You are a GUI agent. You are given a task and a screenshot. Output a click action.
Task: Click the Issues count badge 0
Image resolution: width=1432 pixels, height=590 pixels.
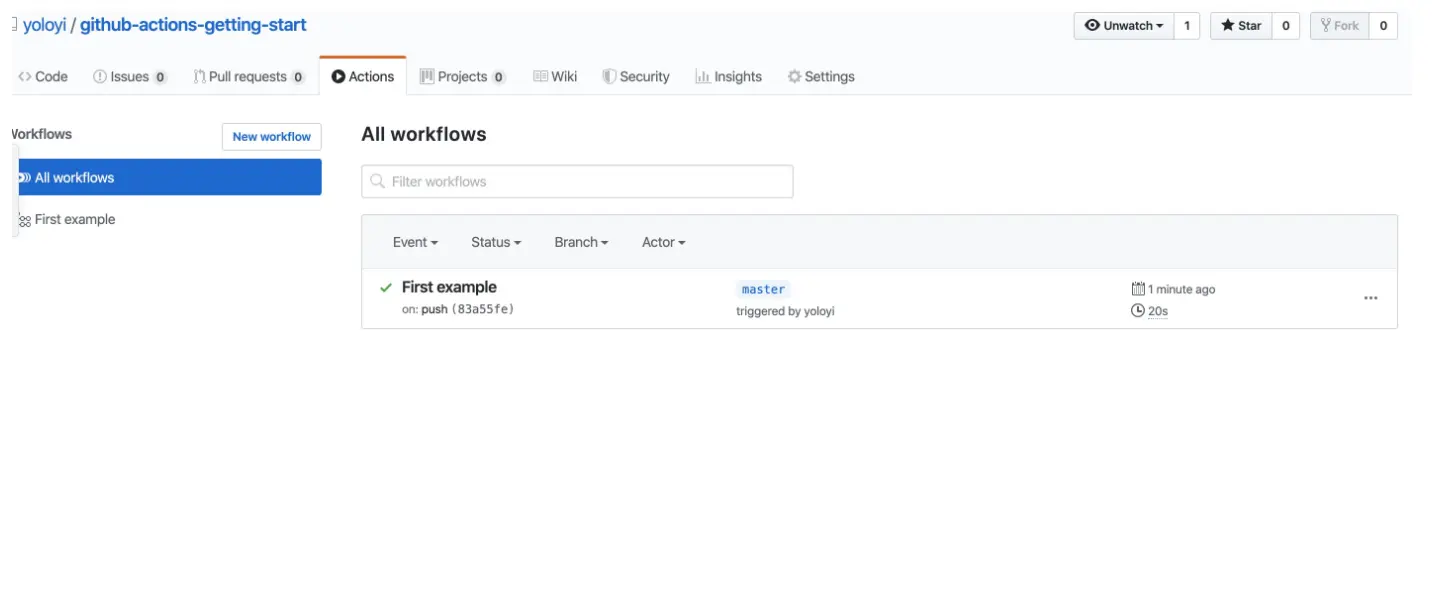pos(160,77)
